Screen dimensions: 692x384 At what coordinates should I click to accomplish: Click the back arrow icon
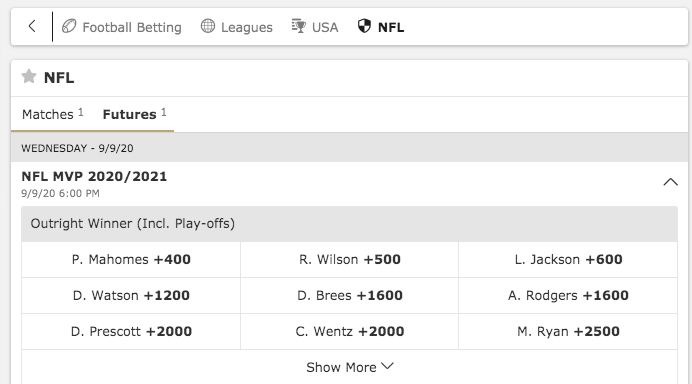click(x=32, y=26)
